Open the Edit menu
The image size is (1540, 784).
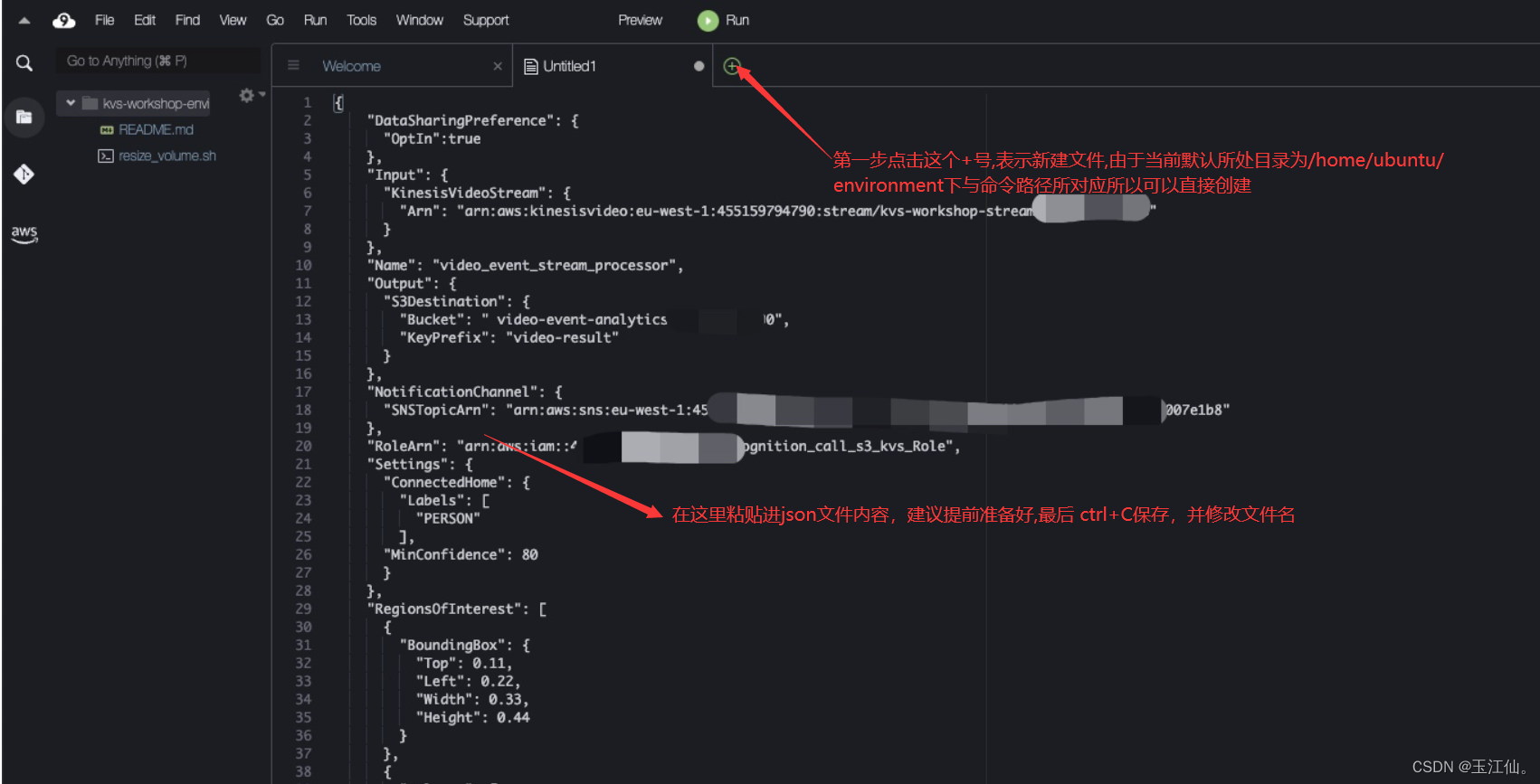click(x=145, y=20)
